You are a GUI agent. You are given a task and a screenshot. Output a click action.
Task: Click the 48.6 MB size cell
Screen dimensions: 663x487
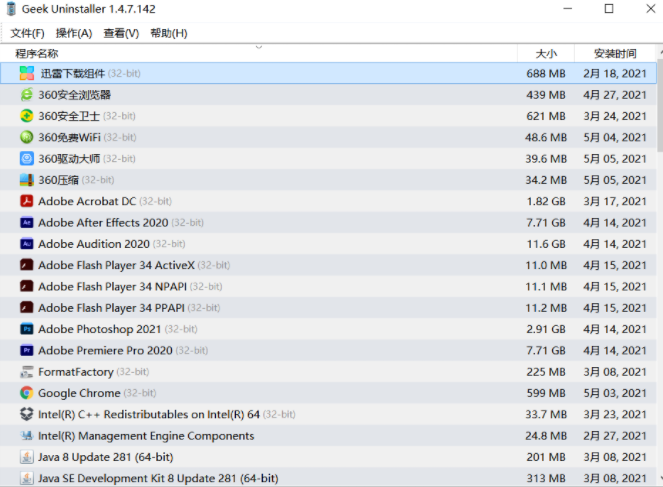545,137
